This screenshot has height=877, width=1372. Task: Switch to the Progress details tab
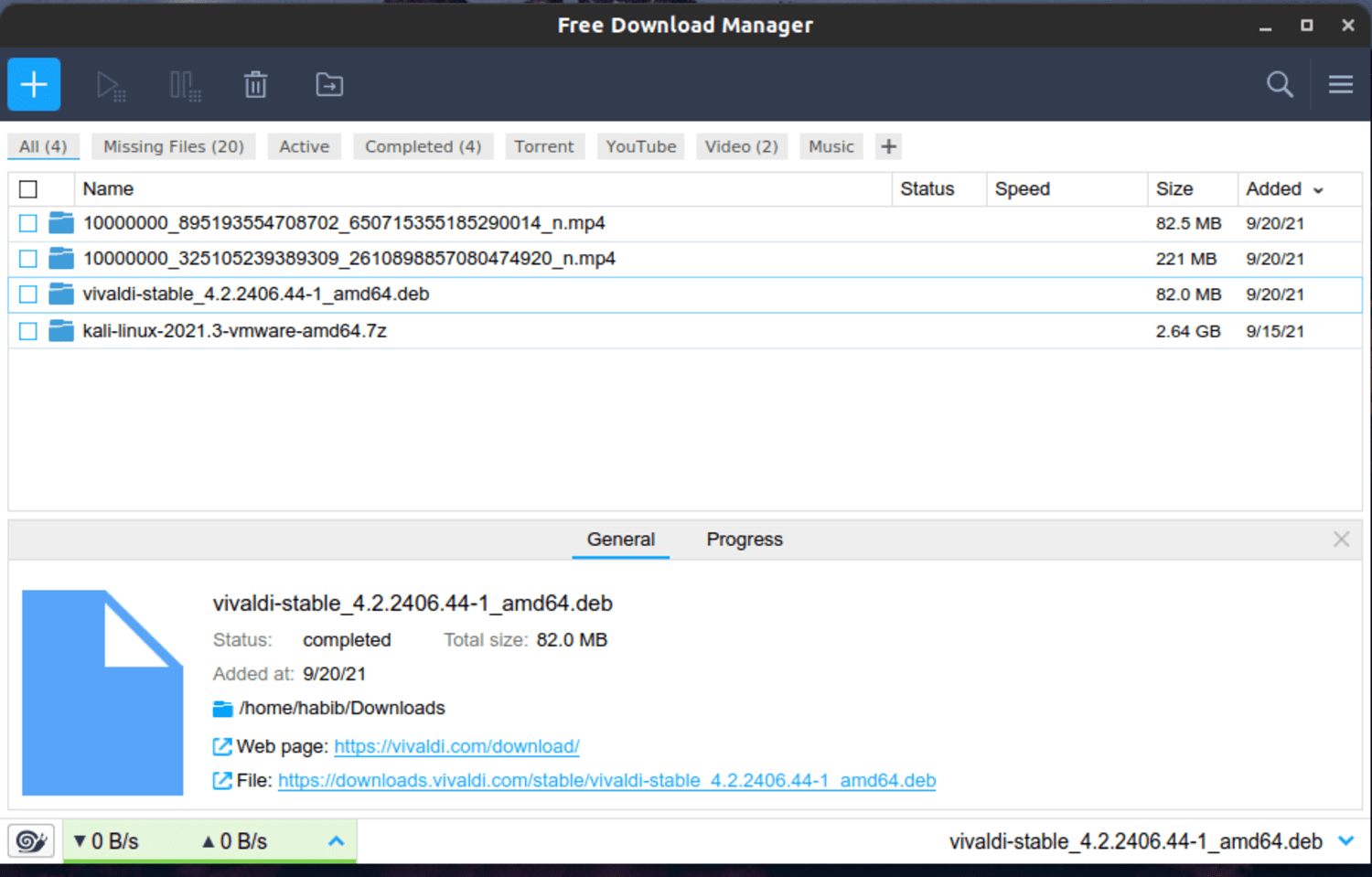coord(745,540)
